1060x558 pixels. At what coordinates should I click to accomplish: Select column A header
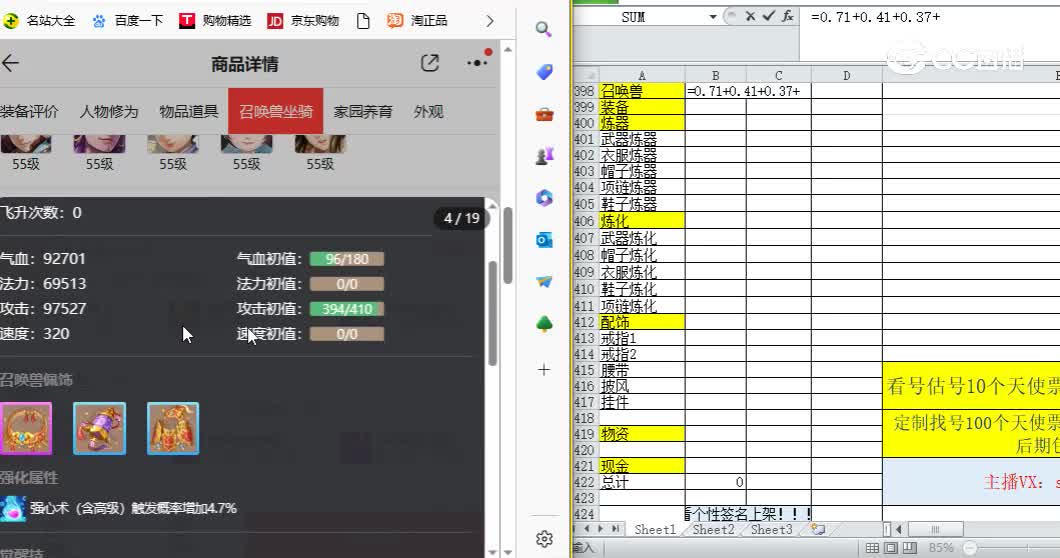(642, 75)
